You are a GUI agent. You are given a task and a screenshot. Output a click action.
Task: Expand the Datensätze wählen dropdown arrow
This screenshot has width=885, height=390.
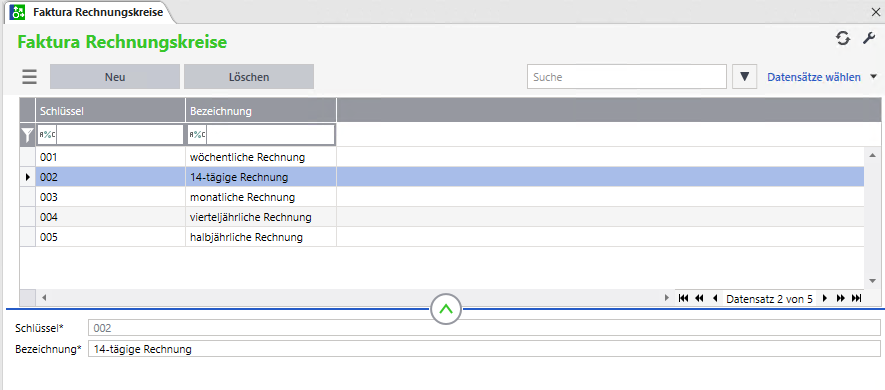point(874,77)
